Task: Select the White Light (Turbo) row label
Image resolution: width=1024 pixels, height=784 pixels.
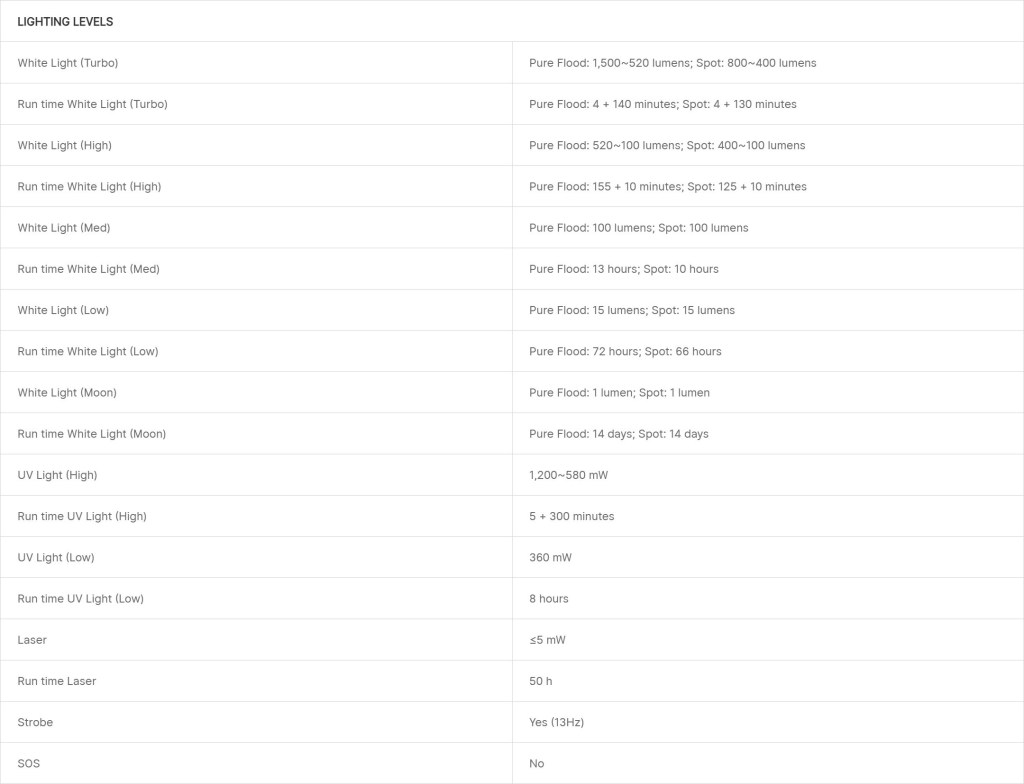Action: pyautogui.click(x=67, y=63)
